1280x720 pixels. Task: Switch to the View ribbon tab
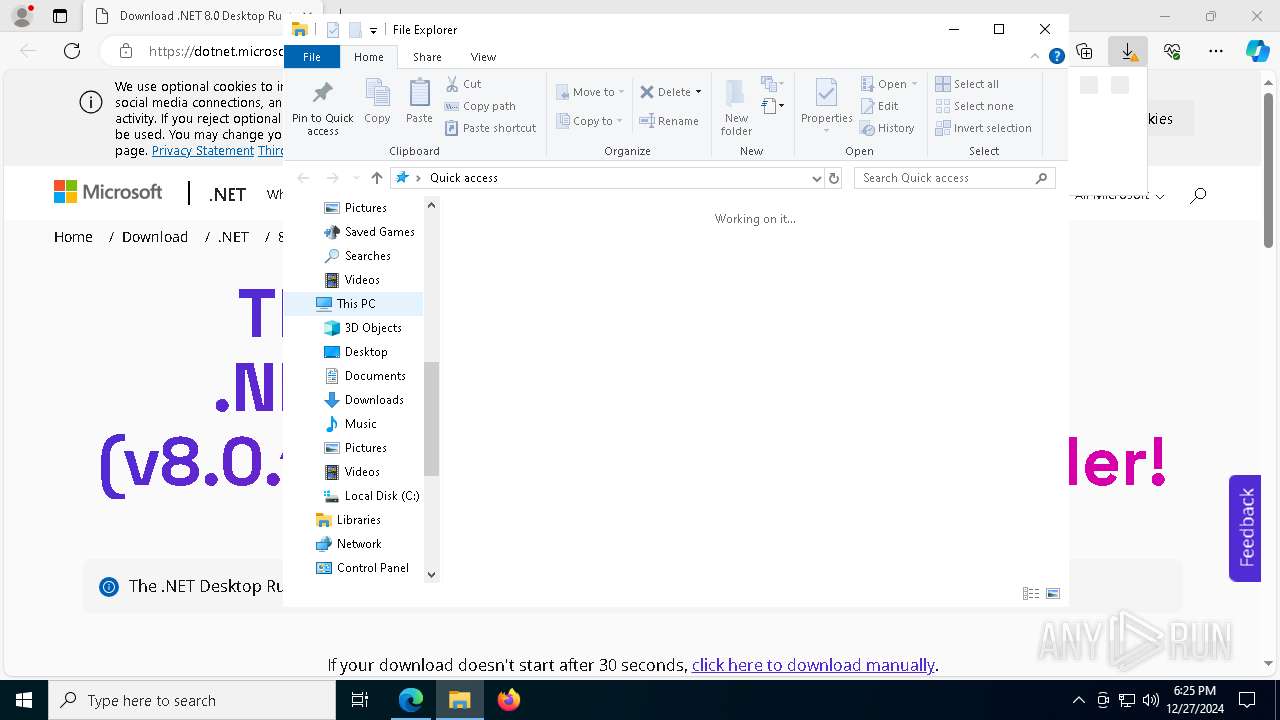pos(483,57)
